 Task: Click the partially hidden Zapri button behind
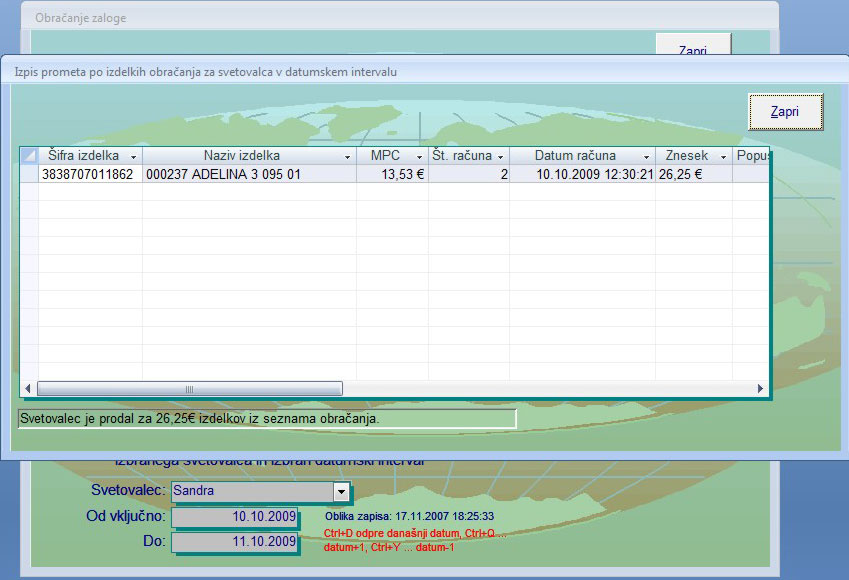click(693, 44)
